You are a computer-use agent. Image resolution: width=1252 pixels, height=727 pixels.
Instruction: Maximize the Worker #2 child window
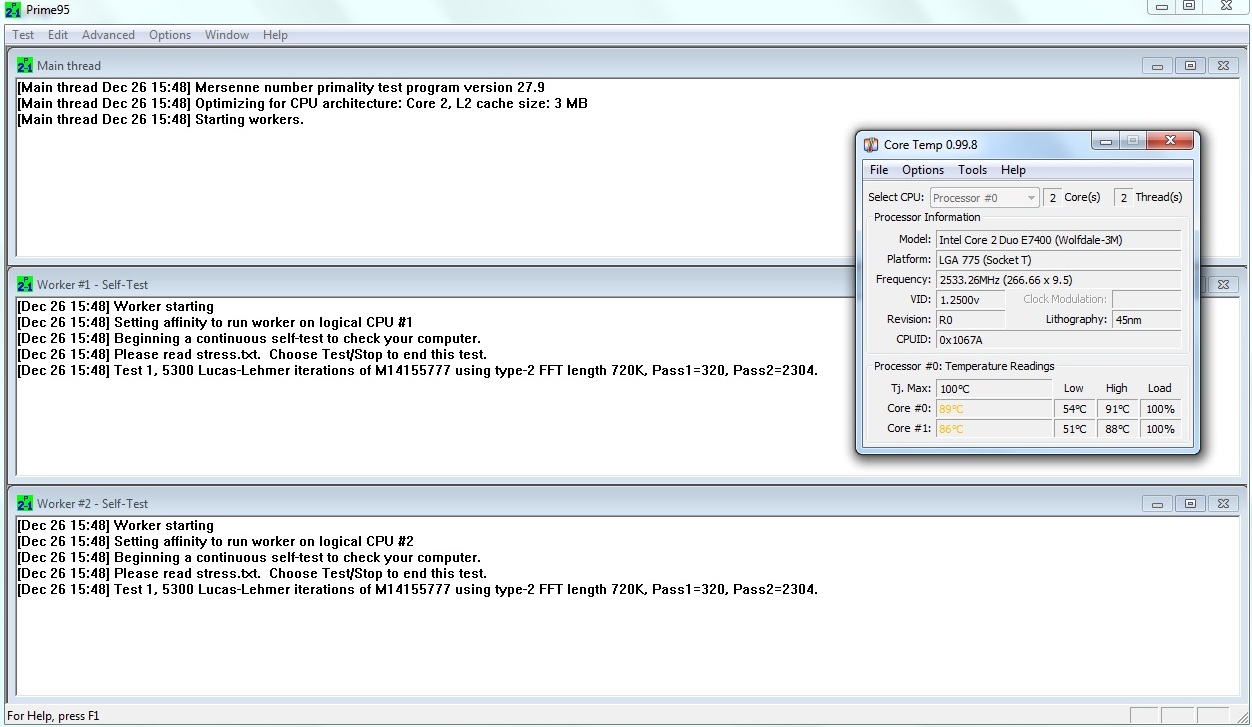point(1189,504)
